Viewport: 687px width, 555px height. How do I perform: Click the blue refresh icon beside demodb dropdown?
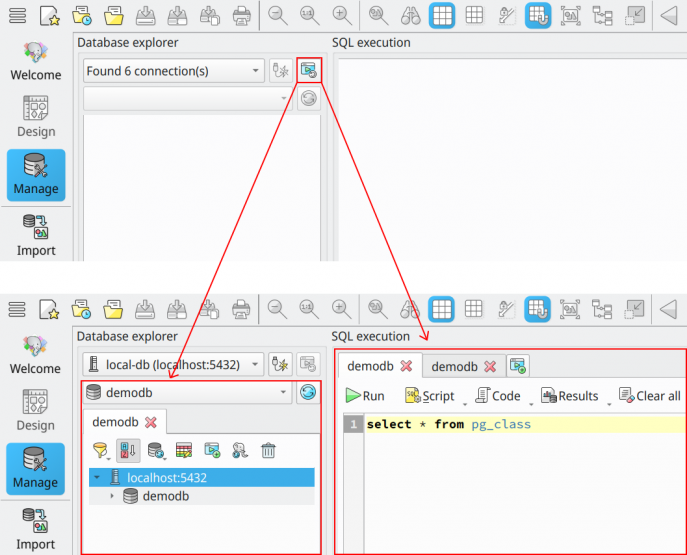(x=308, y=392)
